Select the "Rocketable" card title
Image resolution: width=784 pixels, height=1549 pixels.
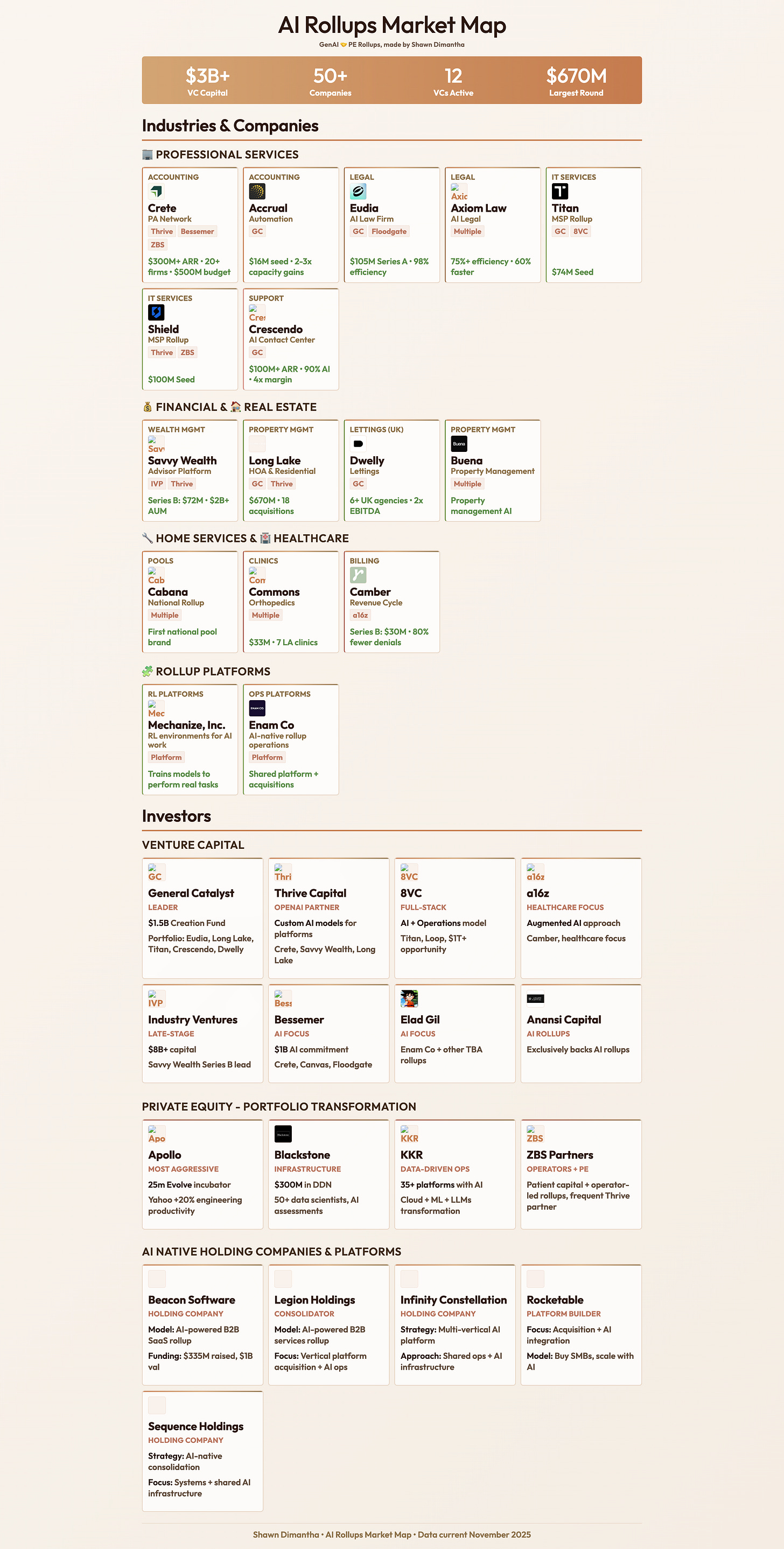pos(555,1300)
